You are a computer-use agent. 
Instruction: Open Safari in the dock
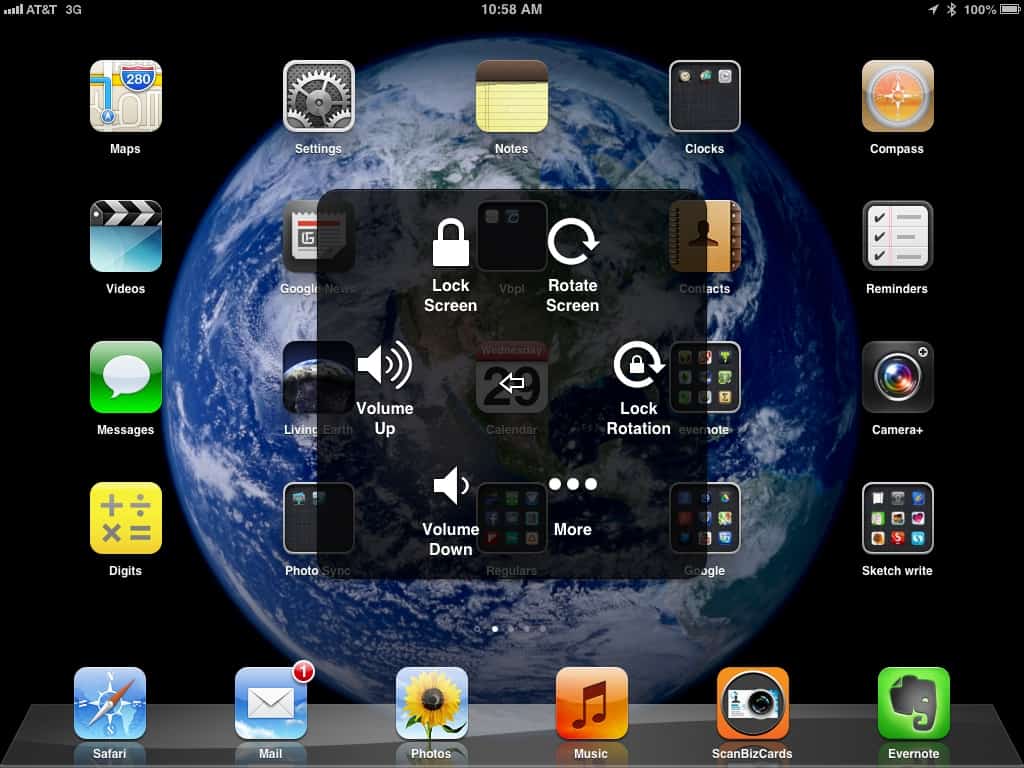point(110,703)
